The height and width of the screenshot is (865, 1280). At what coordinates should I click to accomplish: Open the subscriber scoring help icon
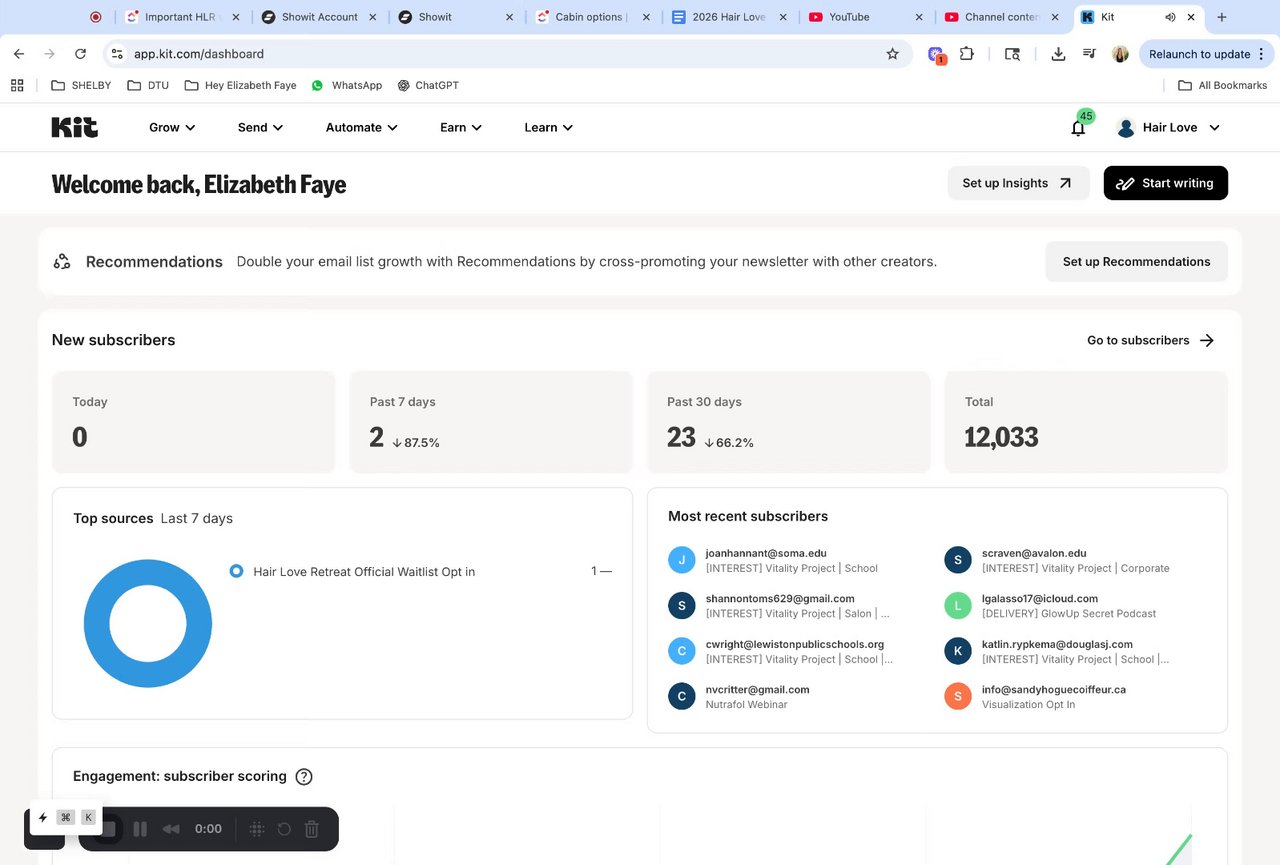(304, 777)
